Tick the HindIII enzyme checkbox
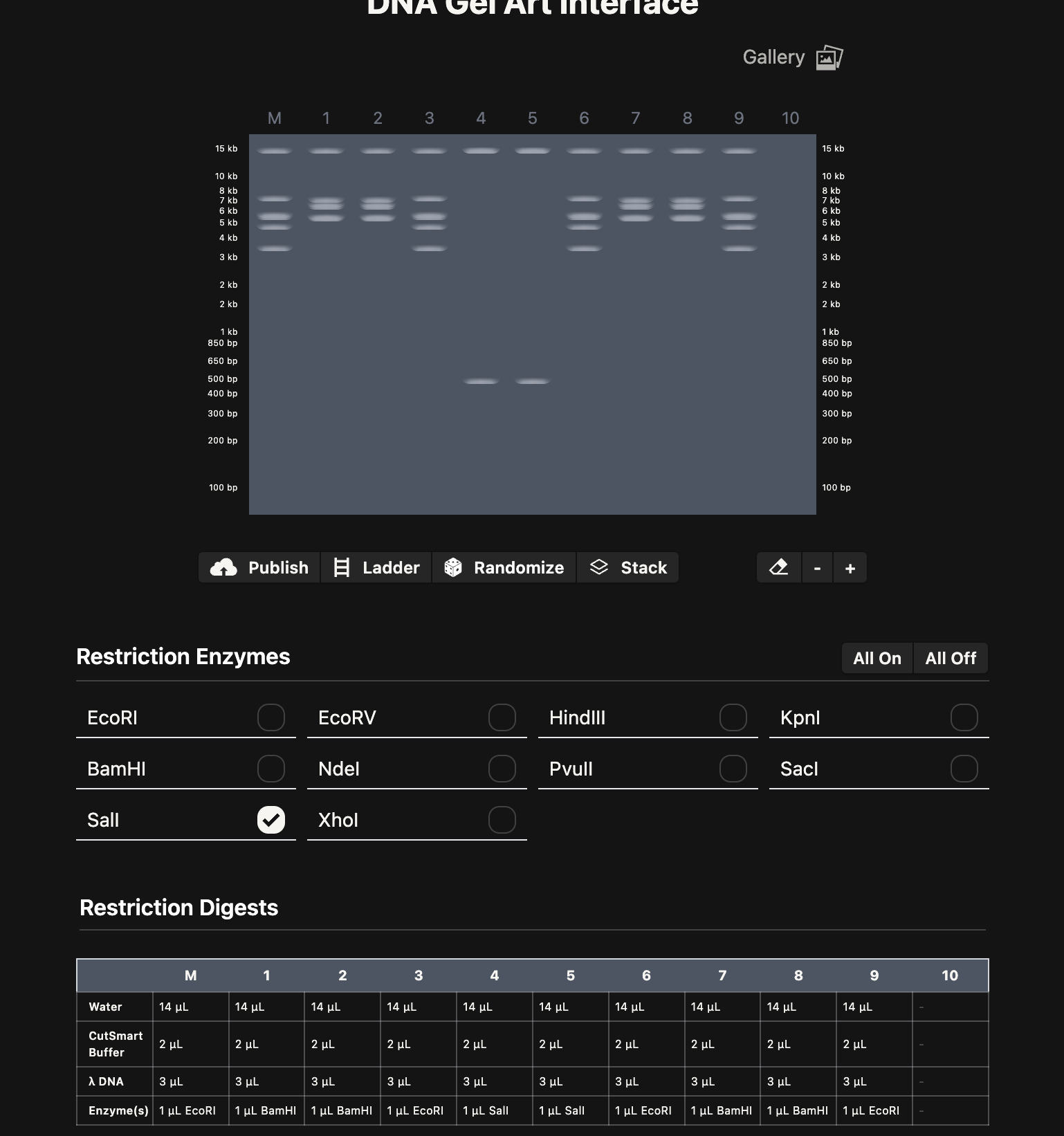This screenshot has width=1064, height=1136. click(733, 717)
